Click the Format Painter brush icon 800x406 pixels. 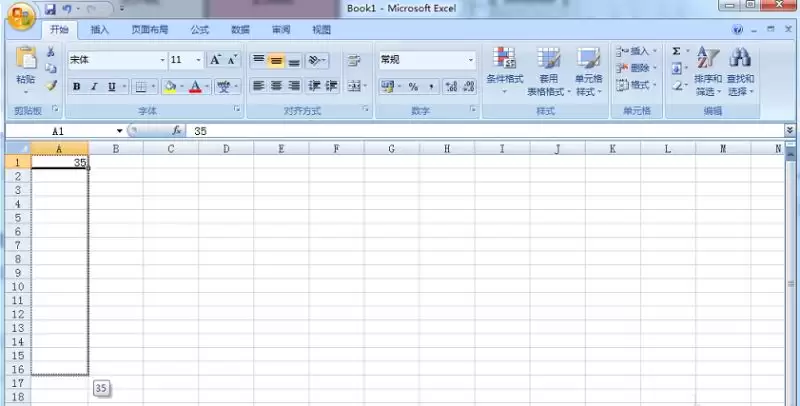tap(51, 86)
